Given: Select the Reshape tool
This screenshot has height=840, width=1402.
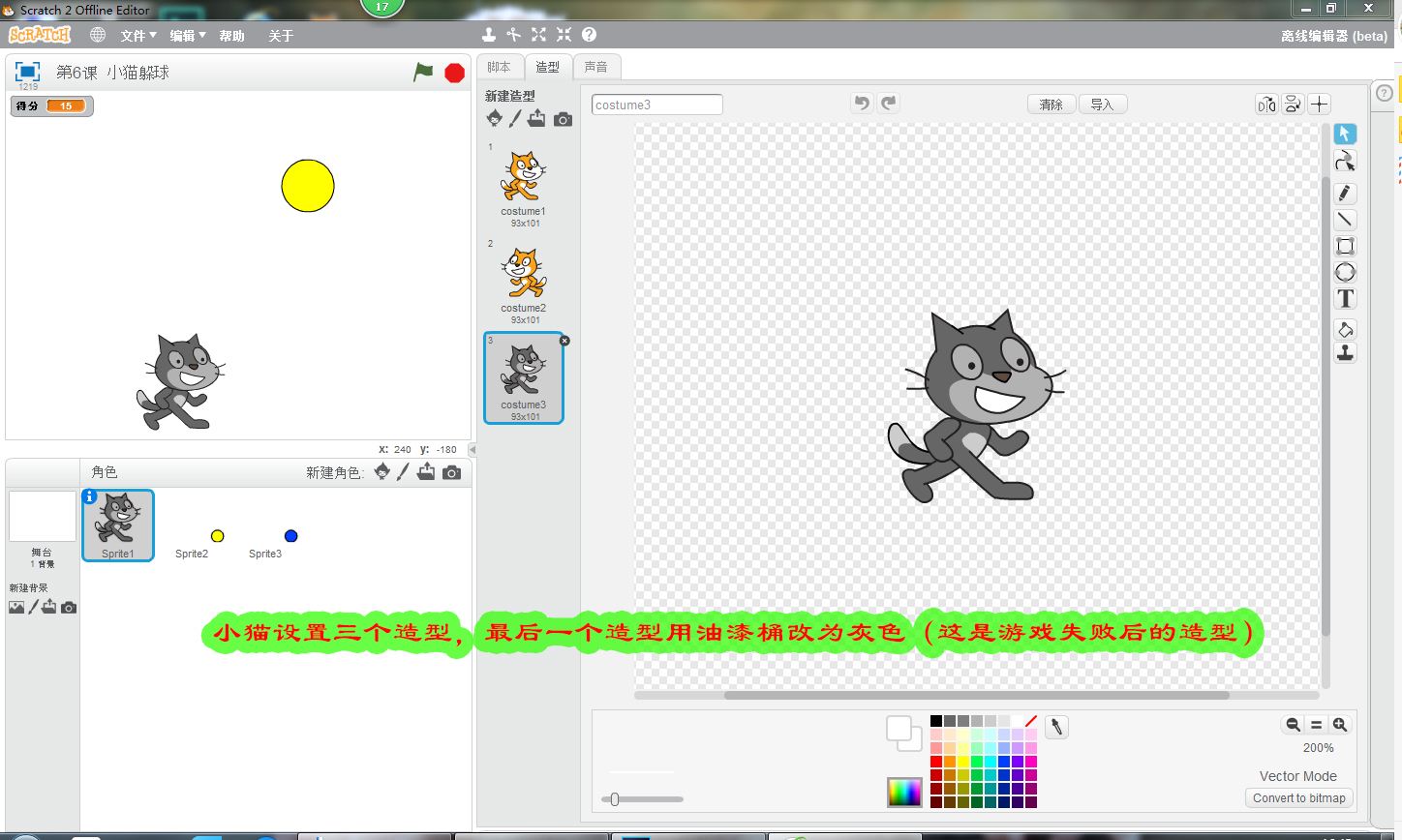Looking at the screenshot, I should (x=1345, y=161).
